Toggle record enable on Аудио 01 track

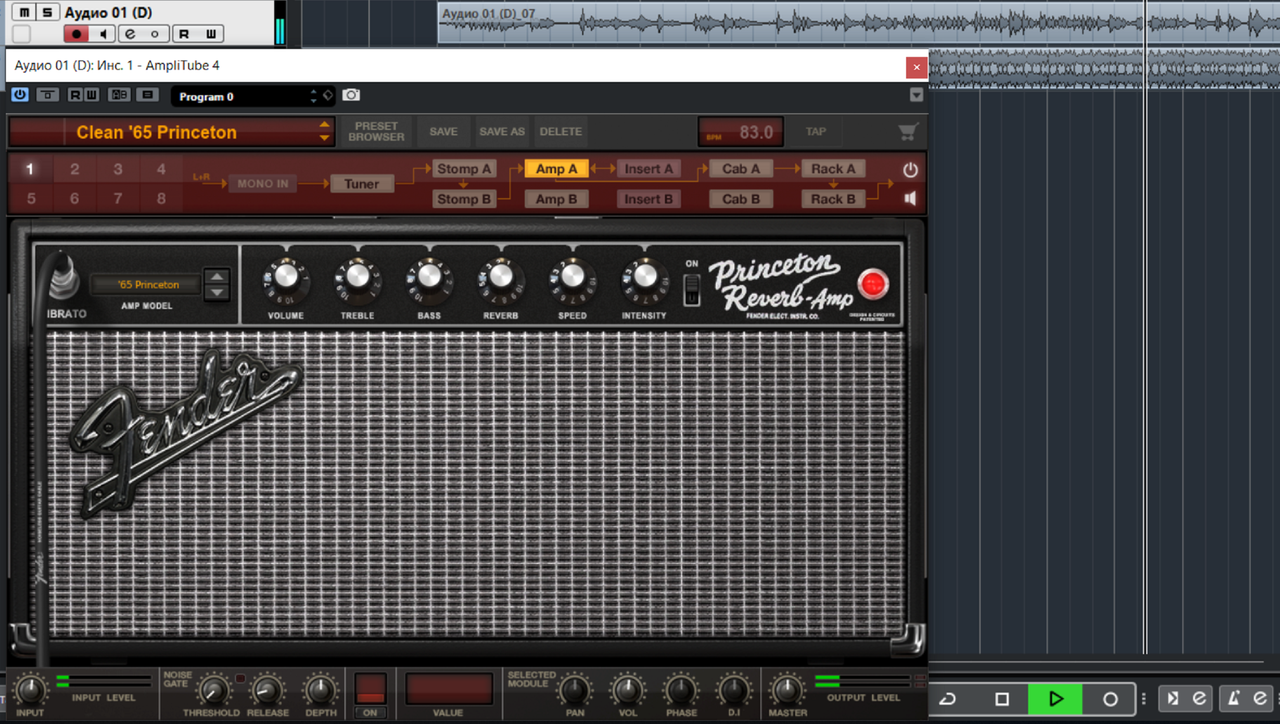point(75,34)
